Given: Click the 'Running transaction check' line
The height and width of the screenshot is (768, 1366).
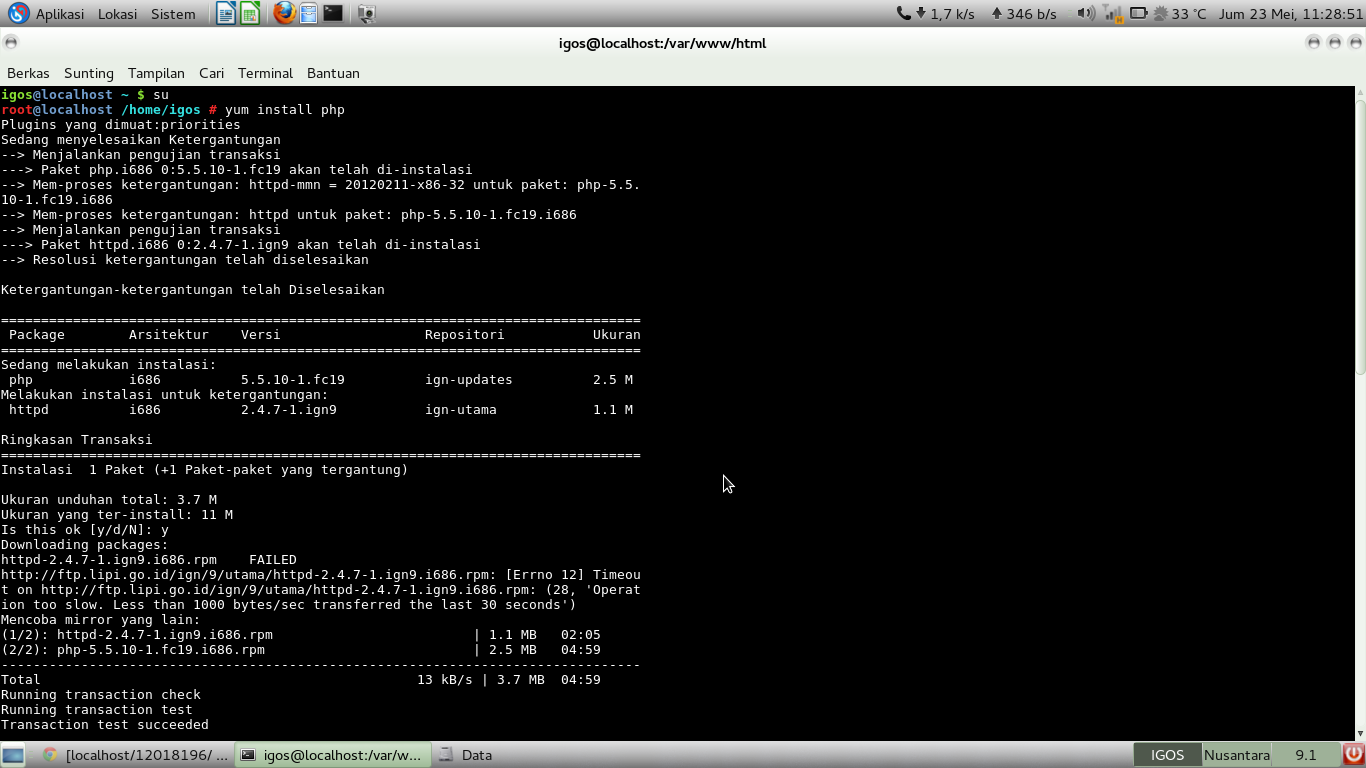Looking at the screenshot, I should click(x=101, y=695).
